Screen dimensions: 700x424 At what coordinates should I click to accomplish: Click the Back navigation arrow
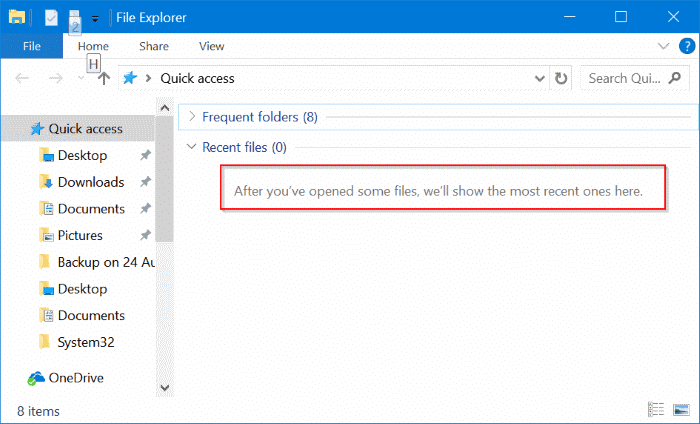point(21,79)
